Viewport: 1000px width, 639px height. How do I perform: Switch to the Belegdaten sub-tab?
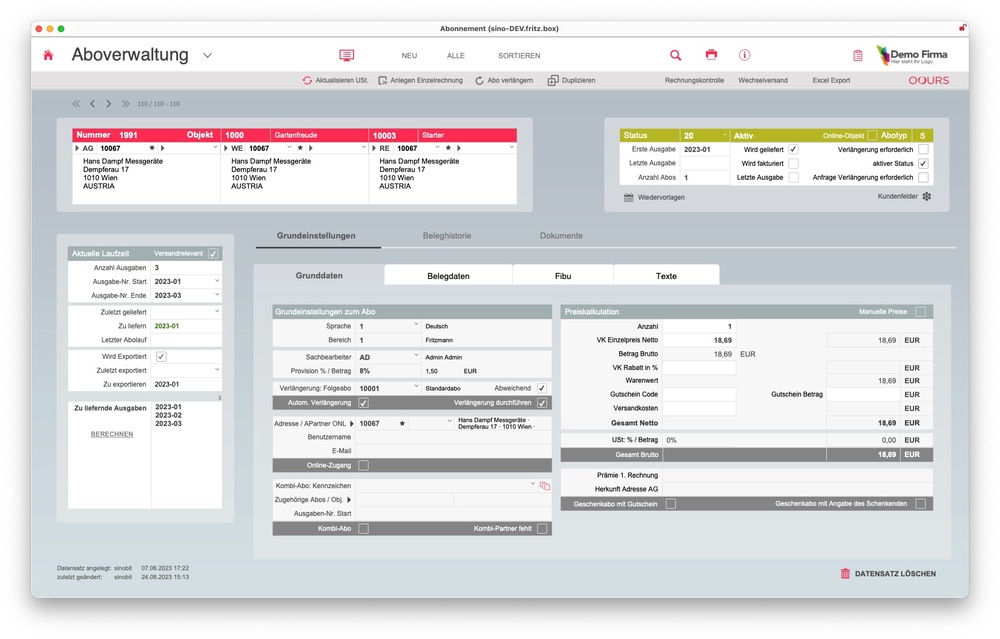pos(448,275)
